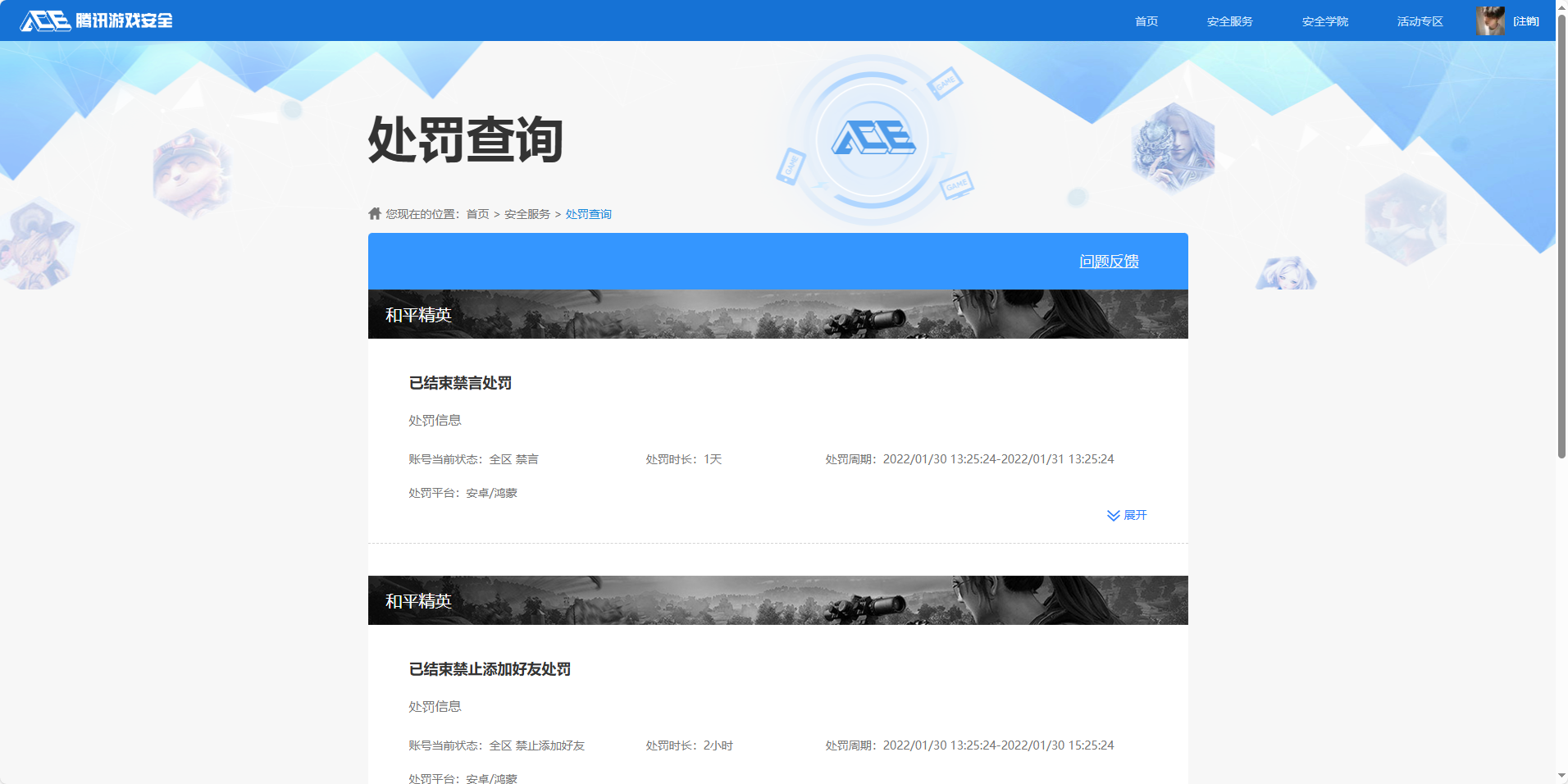Click the double-chevron expand icon near 展开
The image size is (1568, 784).
point(1112,515)
